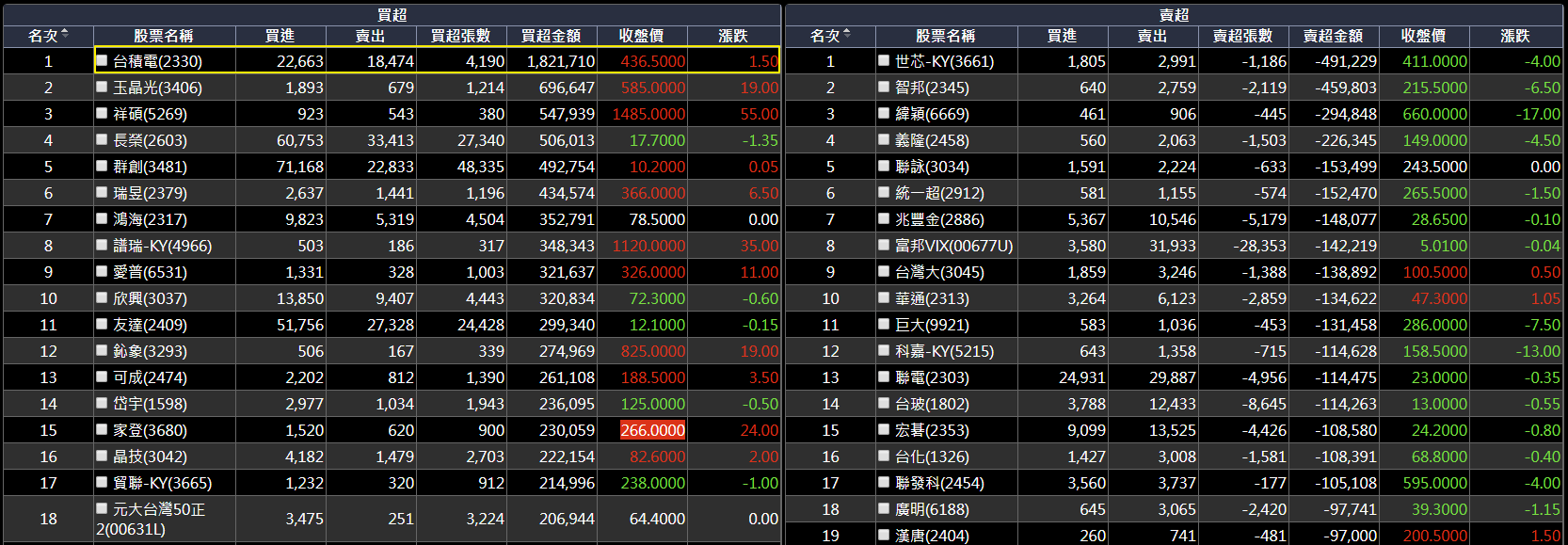Select stock 晶技(3042) row
1568x545 pixels.
[x=392, y=457]
